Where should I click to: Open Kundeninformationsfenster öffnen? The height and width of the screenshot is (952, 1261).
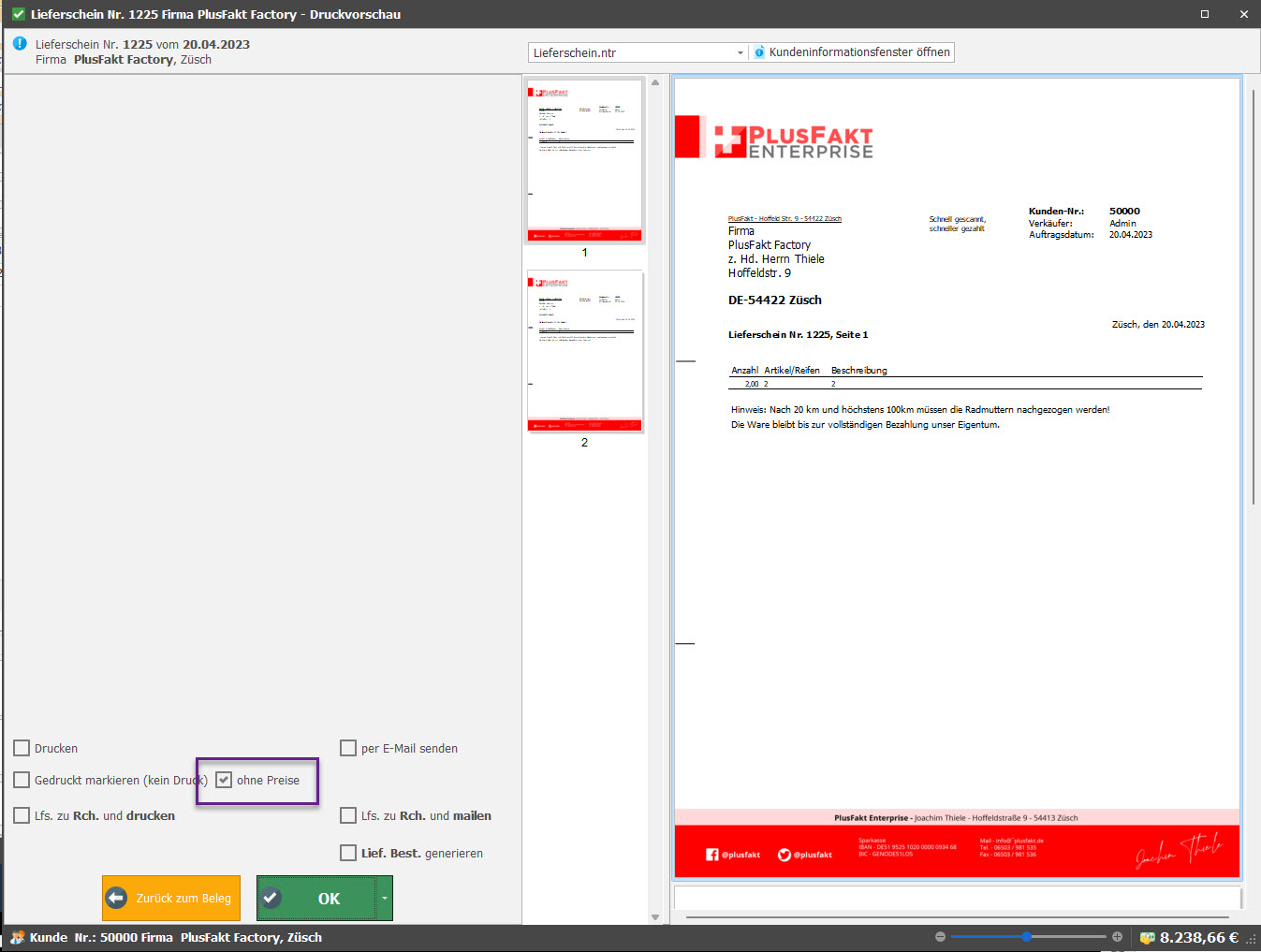coord(852,52)
